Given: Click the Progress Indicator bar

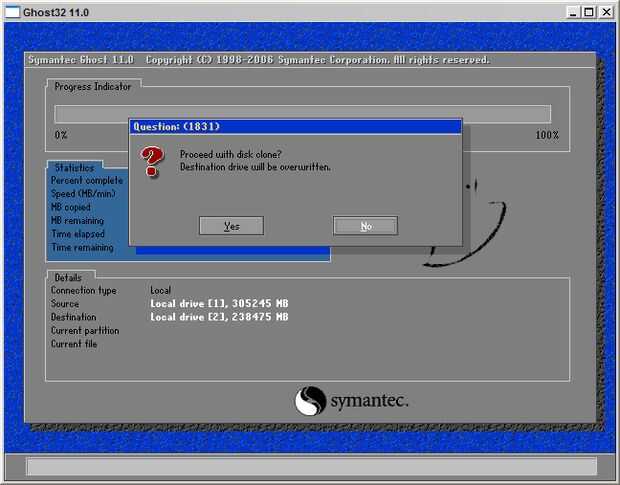Looking at the screenshot, I should [302, 114].
